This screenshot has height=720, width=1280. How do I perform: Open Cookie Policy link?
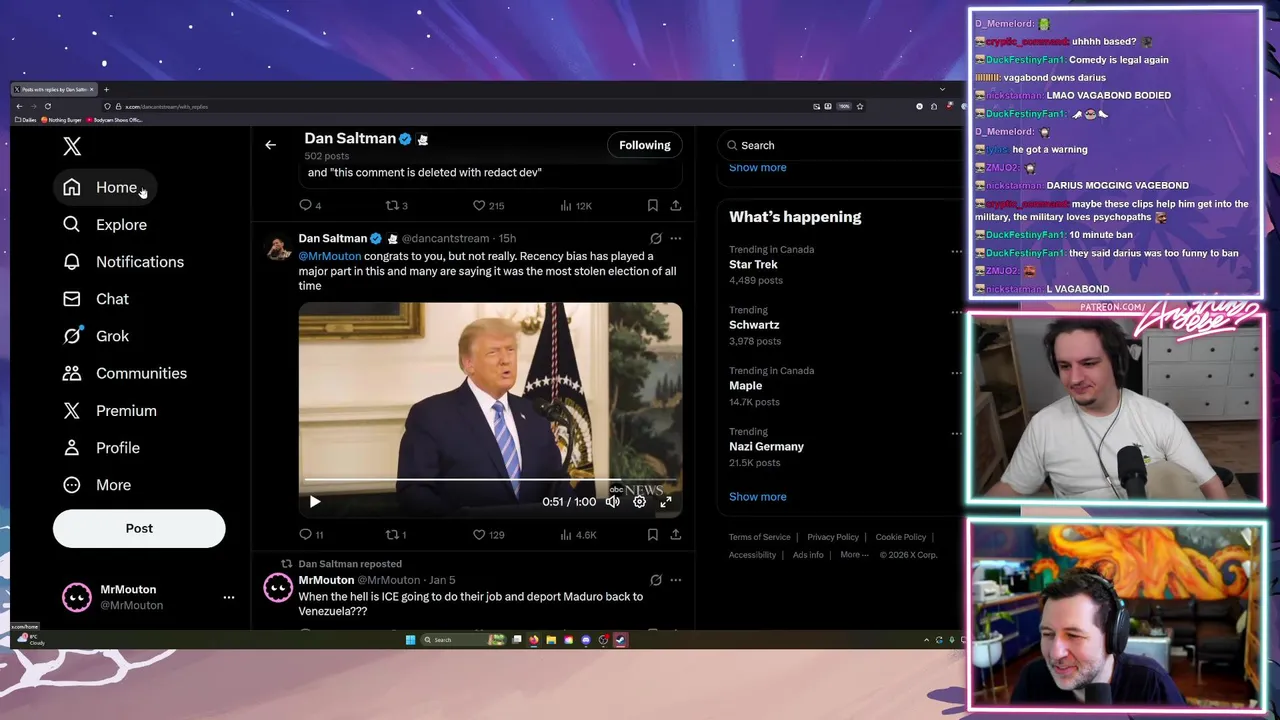pyautogui.click(x=901, y=537)
